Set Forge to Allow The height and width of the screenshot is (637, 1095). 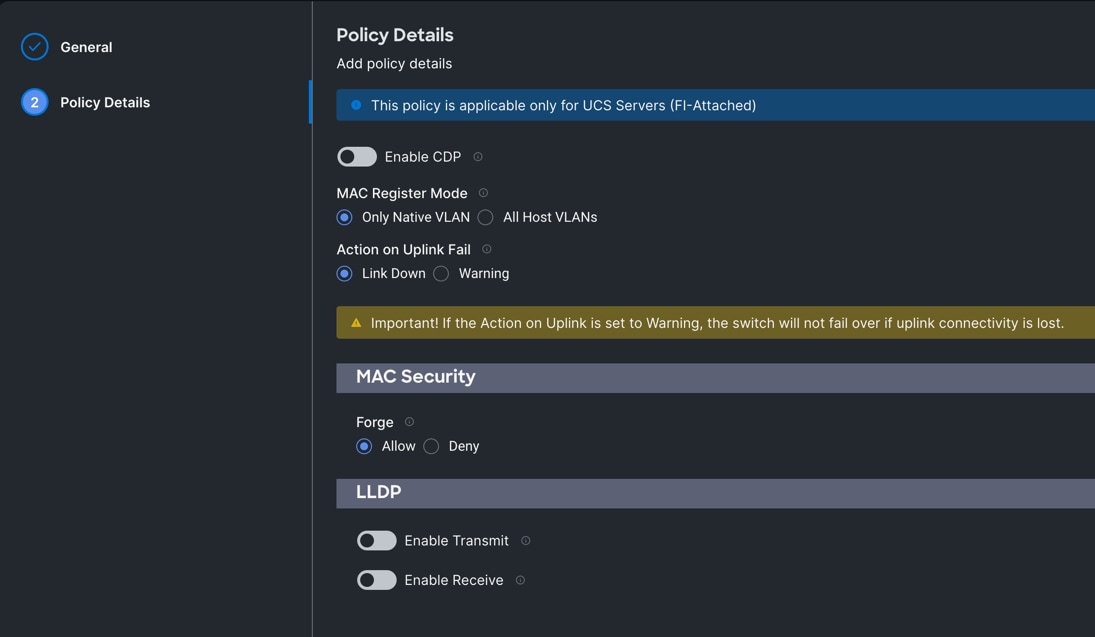[365, 446]
